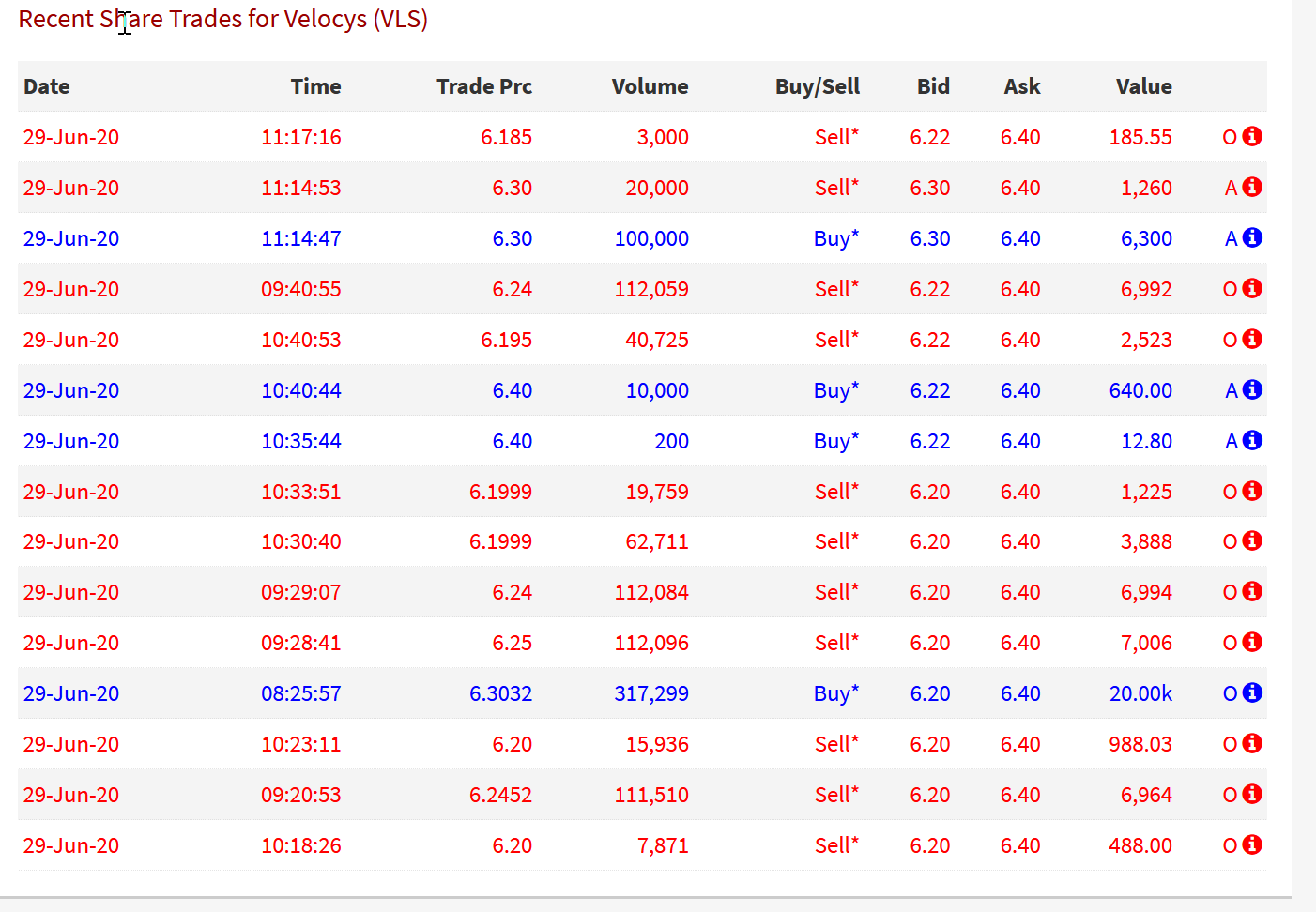Click trade price 6.195

[x=506, y=340]
